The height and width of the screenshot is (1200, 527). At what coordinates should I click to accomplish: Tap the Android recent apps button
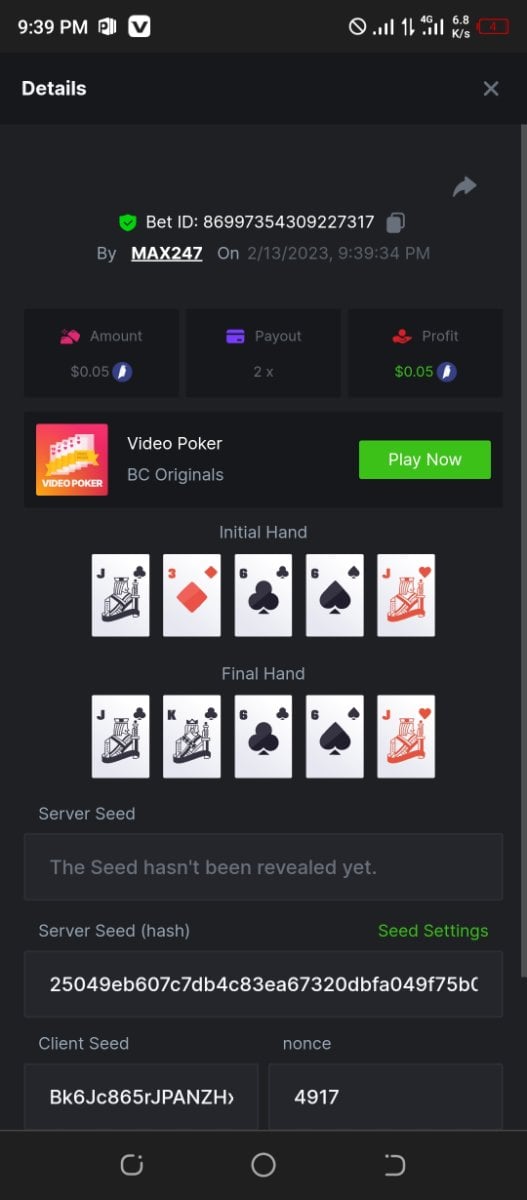132,1164
